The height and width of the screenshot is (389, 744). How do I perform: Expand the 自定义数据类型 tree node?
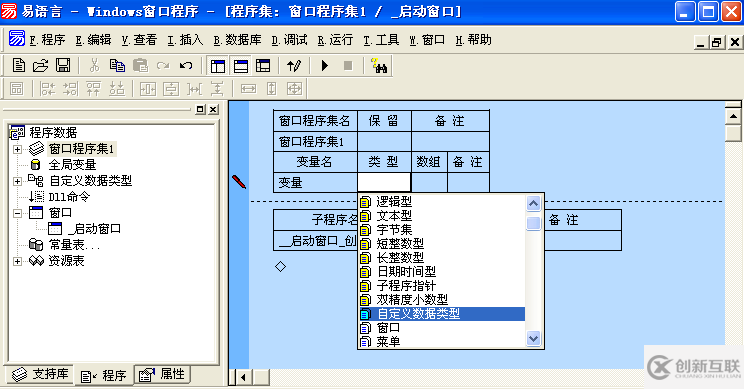[18, 181]
